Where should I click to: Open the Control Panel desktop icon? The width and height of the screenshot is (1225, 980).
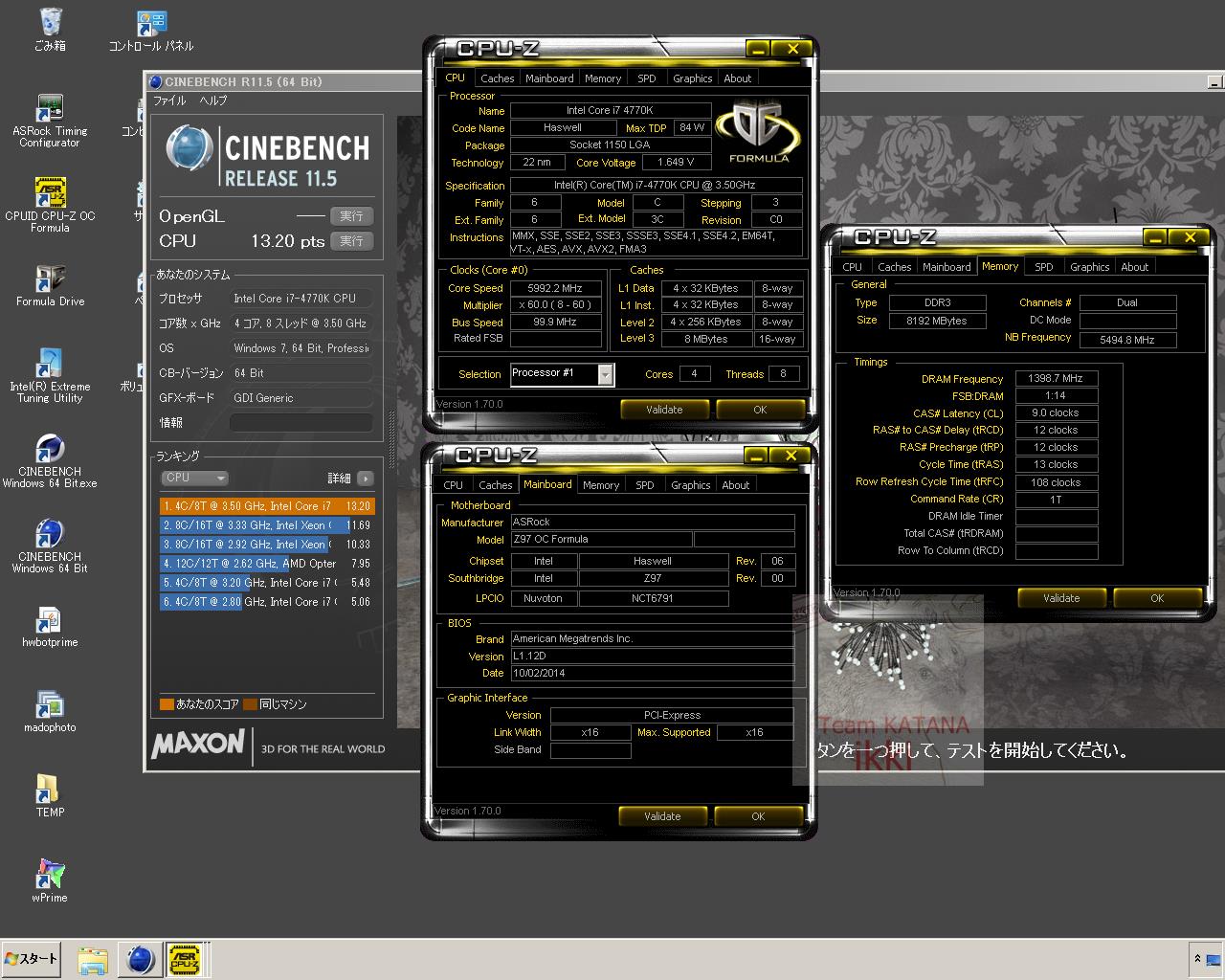click(x=151, y=29)
